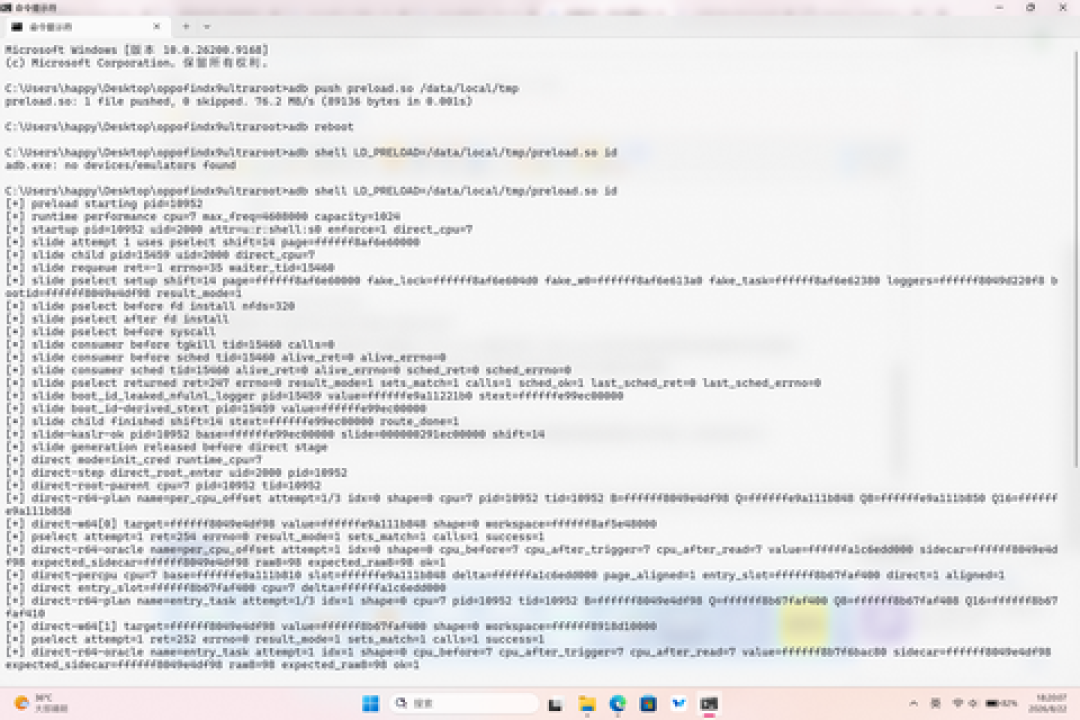
Task: Open the blue bird app in taskbar
Action: (679, 703)
